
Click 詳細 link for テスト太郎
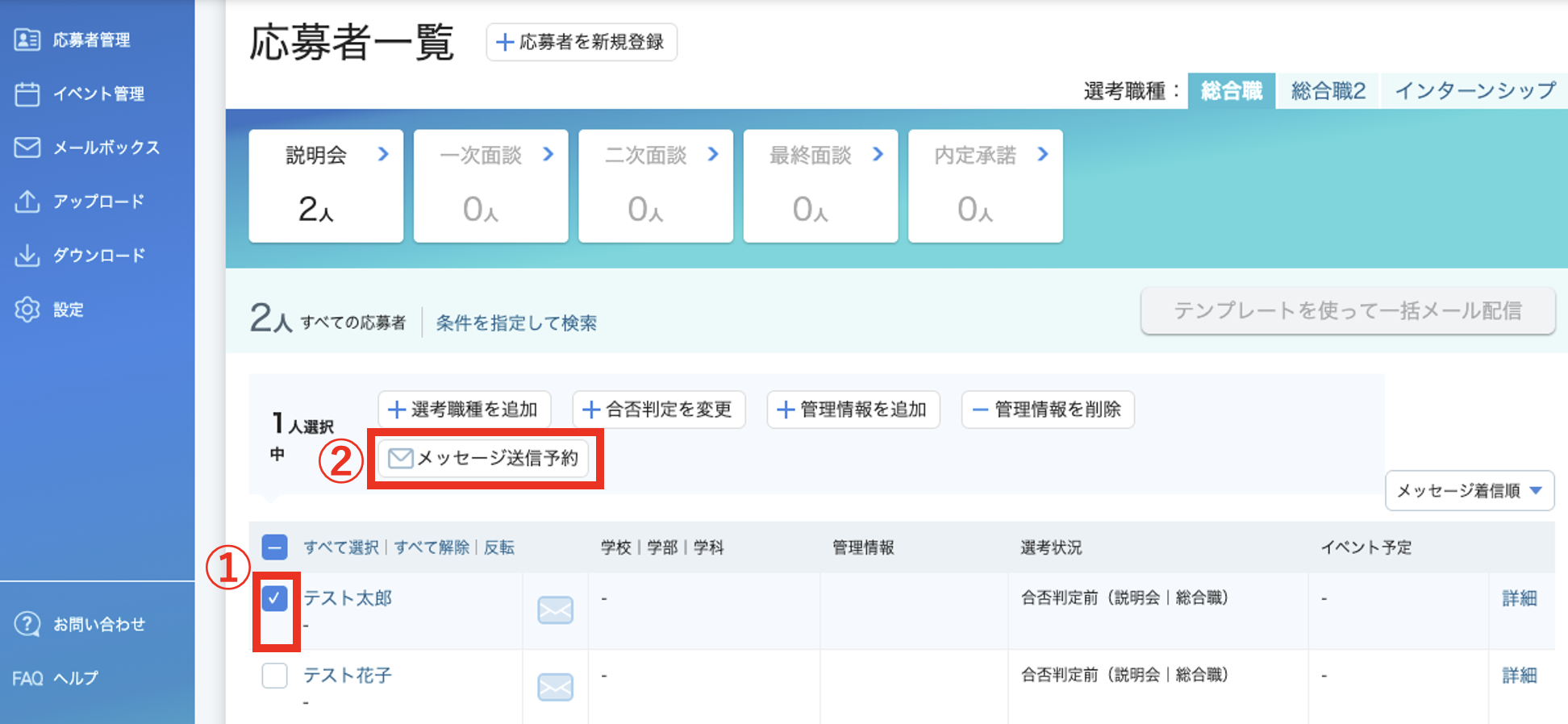pos(1520,598)
